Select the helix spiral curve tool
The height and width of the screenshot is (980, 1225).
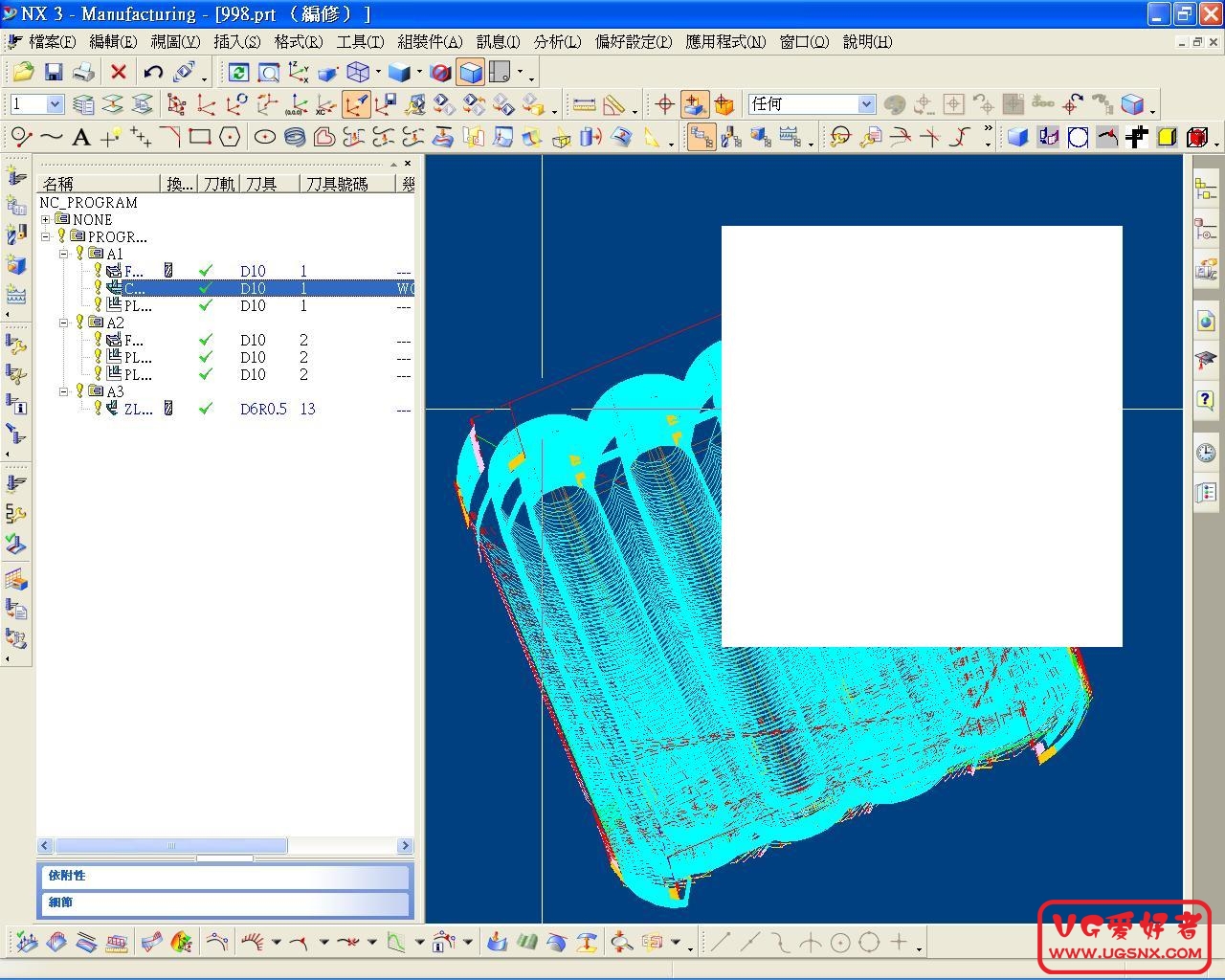point(295,138)
